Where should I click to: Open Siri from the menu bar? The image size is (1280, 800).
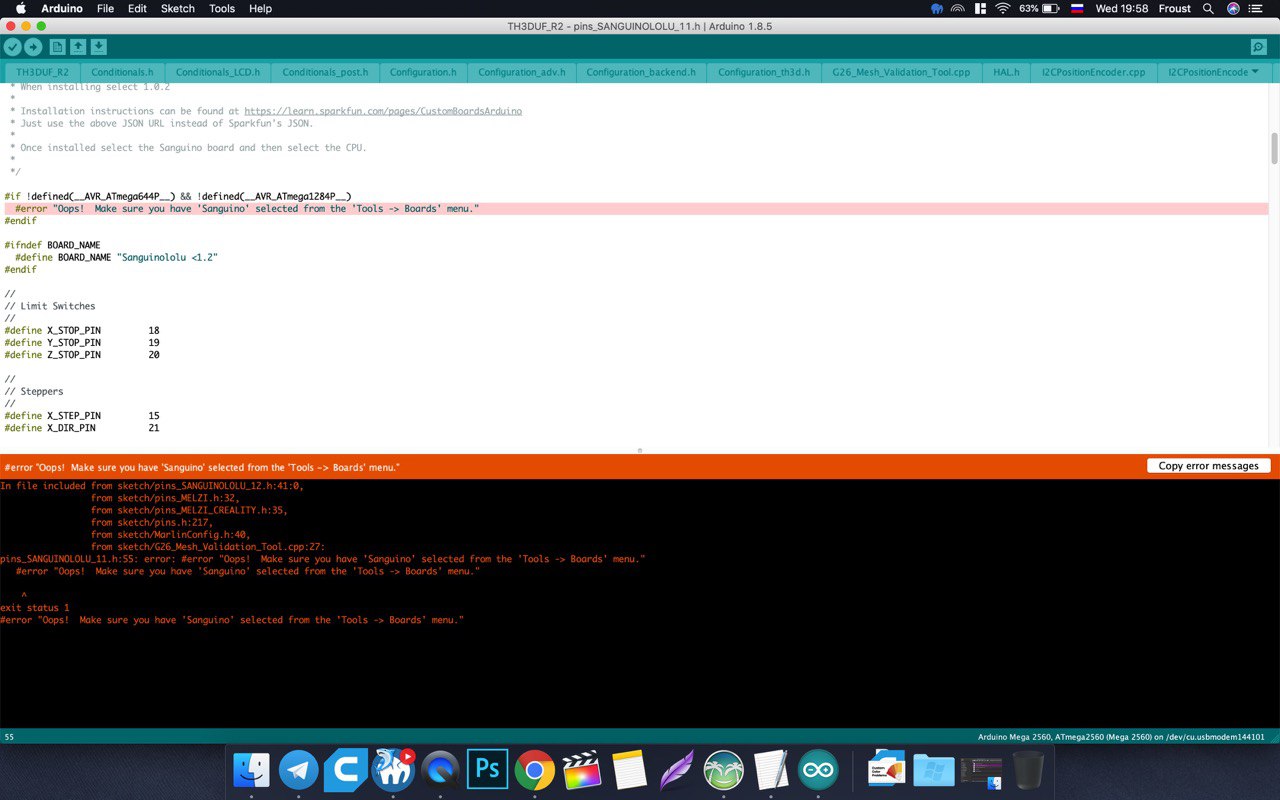coord(1233,8)
